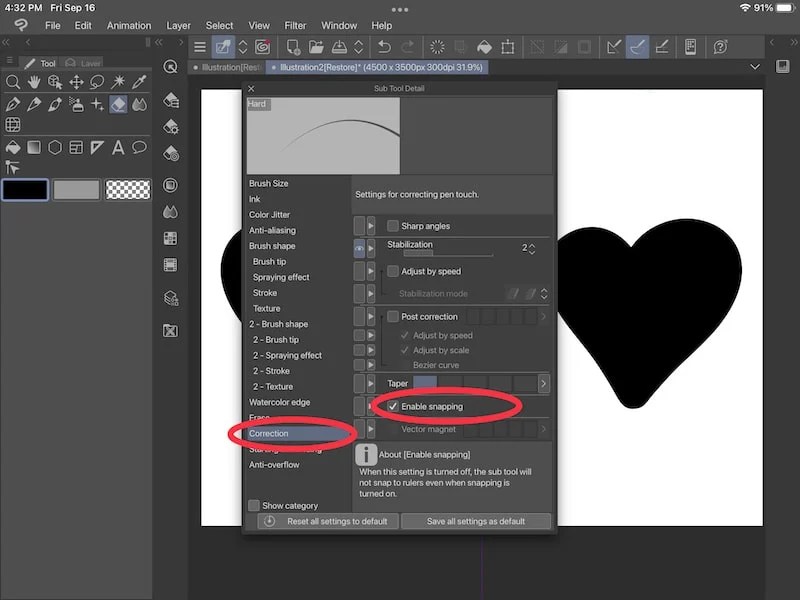Click the Undo arrow in the toolbar
Image resolution: width=800 pixels, height=600 pixels.
click(384, 47)
